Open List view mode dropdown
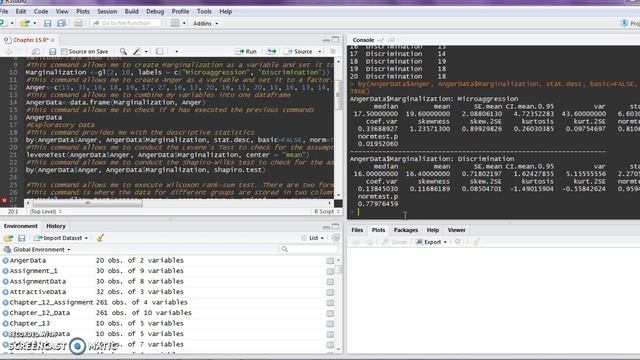640x360 pixels. 313,238
